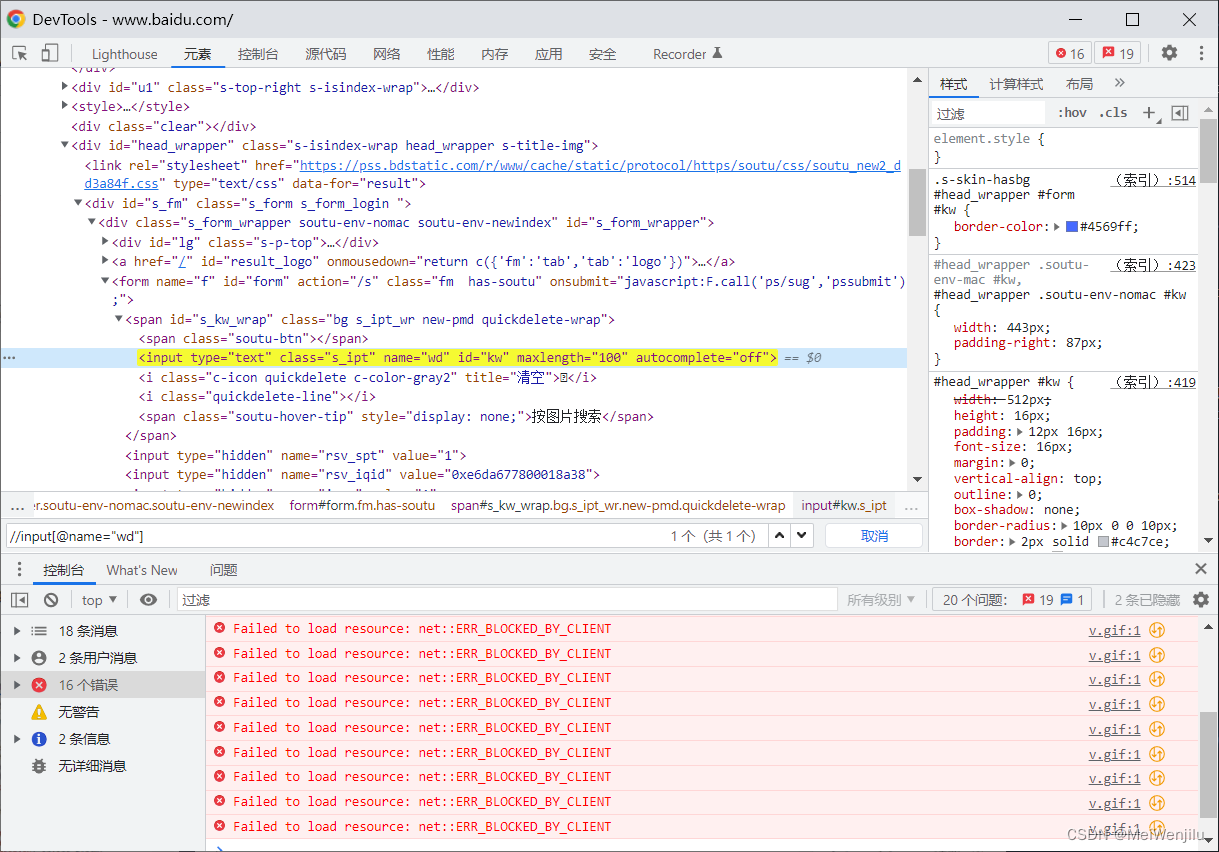
Task: Open the DevTools three-dot customize menu
Action: (x=1200, y=53)
